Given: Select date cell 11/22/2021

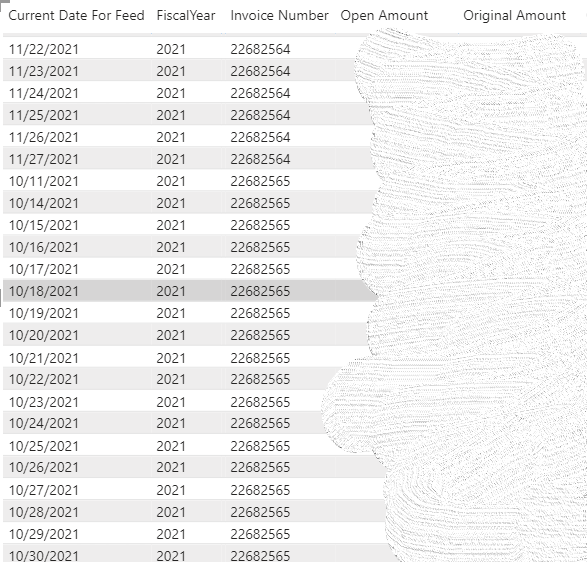Looking at the screenshot, I should click(44, 49).
